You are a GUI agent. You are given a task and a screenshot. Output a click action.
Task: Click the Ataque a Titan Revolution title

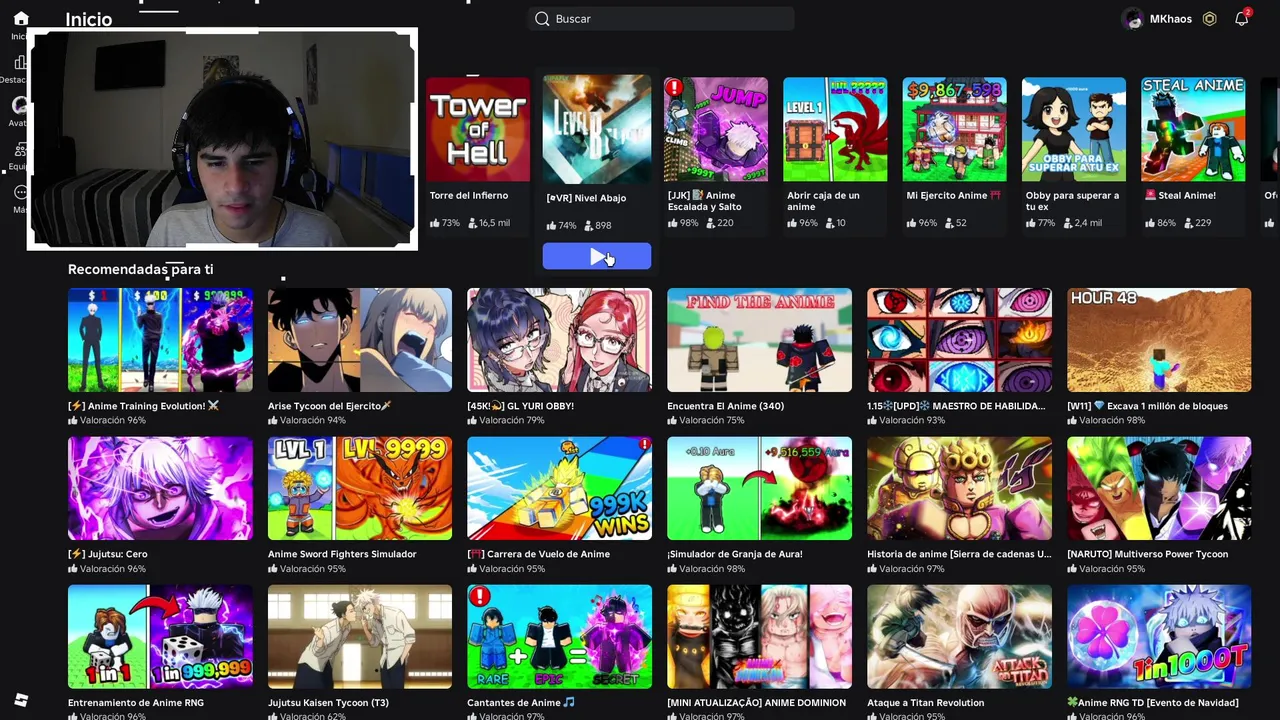pos(926,703)
